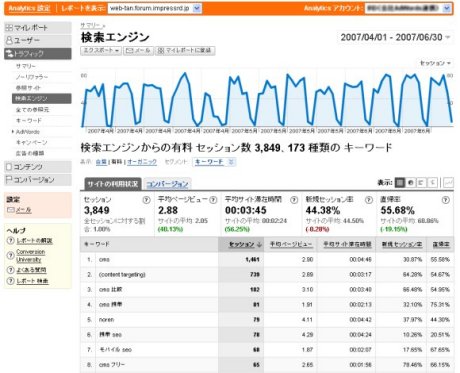460x373 pixels.
Task: Open the セッション graph metric dropdown
Action: pyautogui.click(x=435, y=63)
